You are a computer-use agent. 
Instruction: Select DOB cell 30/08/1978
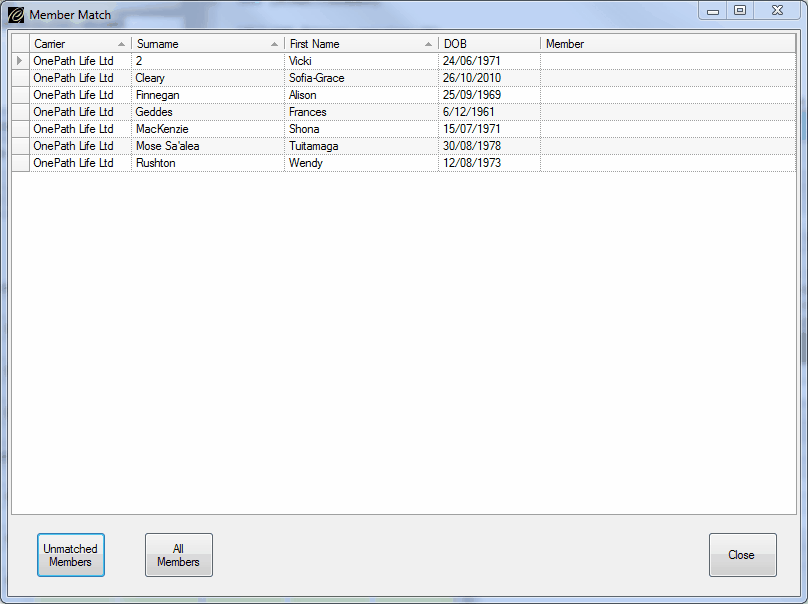click(490, 146)
